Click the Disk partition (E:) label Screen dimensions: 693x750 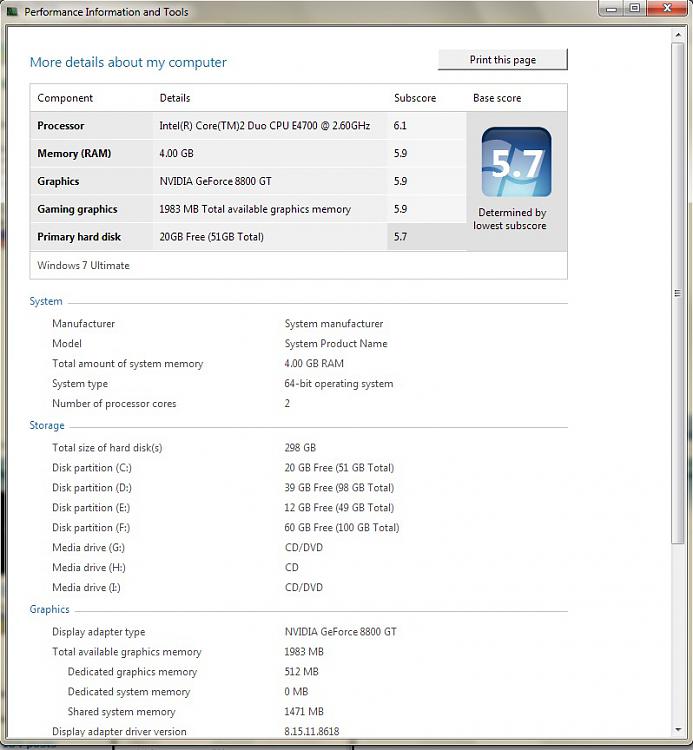coord(91,507)
